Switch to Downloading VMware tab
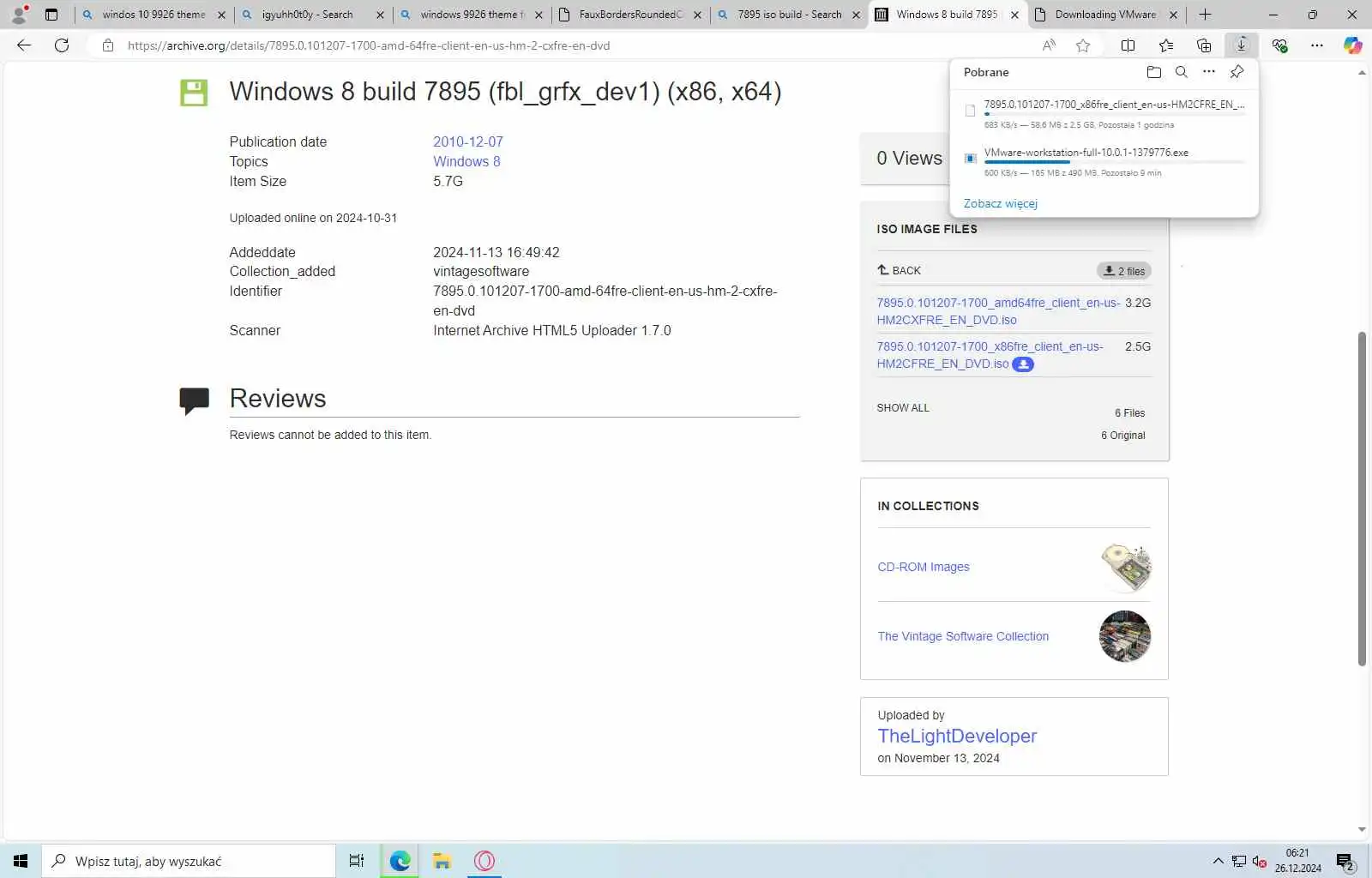 (1105, 15)
